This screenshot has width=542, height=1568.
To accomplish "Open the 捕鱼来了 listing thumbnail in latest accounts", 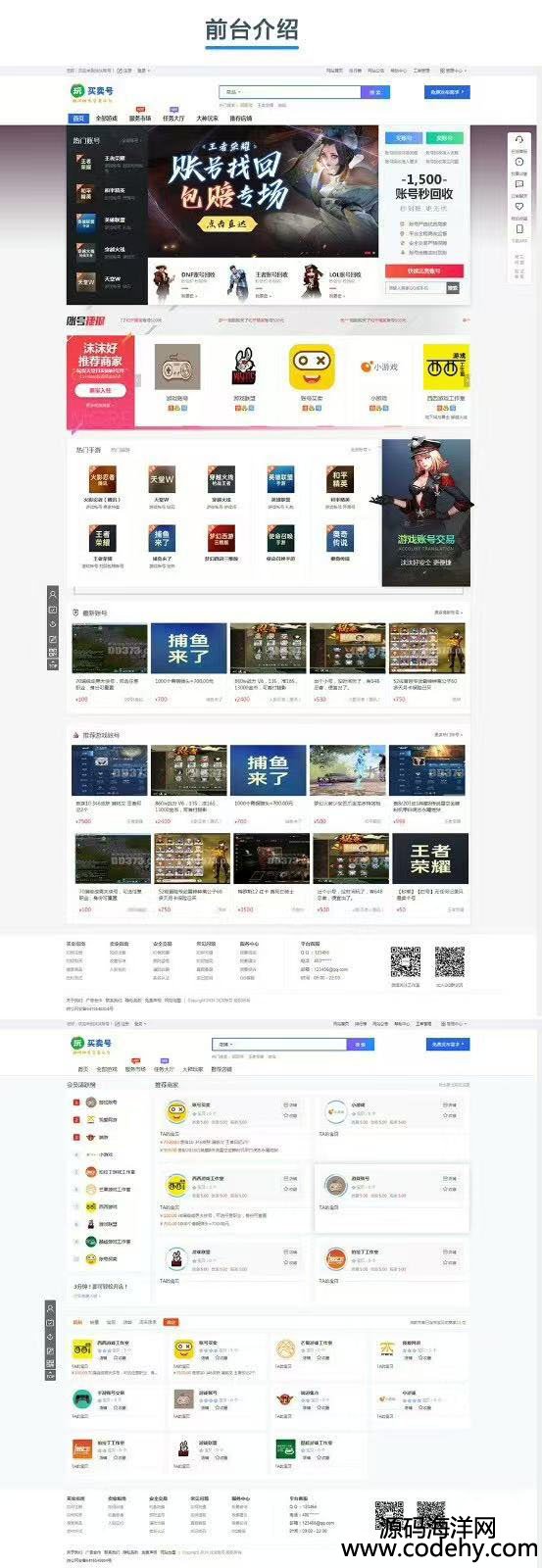I will 189,649.
